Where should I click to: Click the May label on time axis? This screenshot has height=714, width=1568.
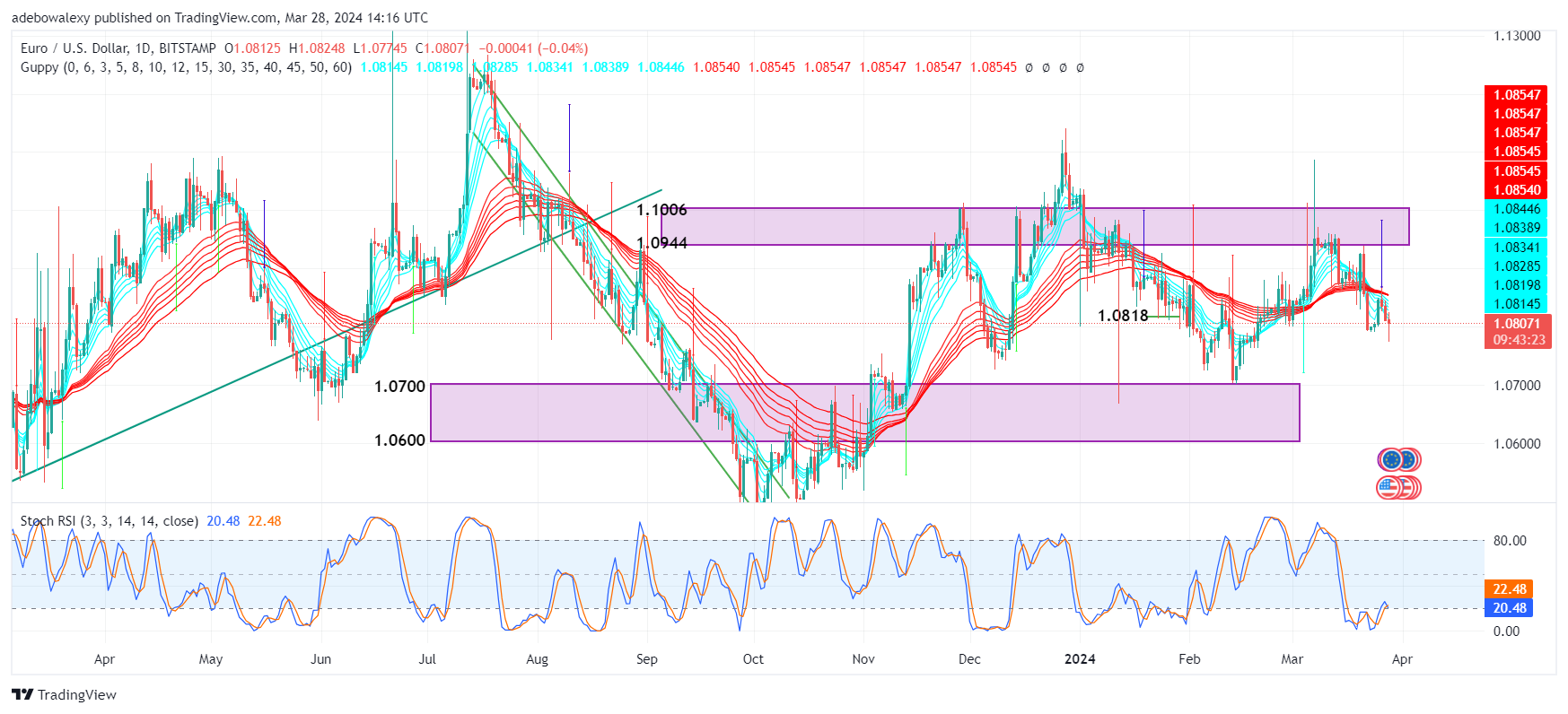coord(211,659)
